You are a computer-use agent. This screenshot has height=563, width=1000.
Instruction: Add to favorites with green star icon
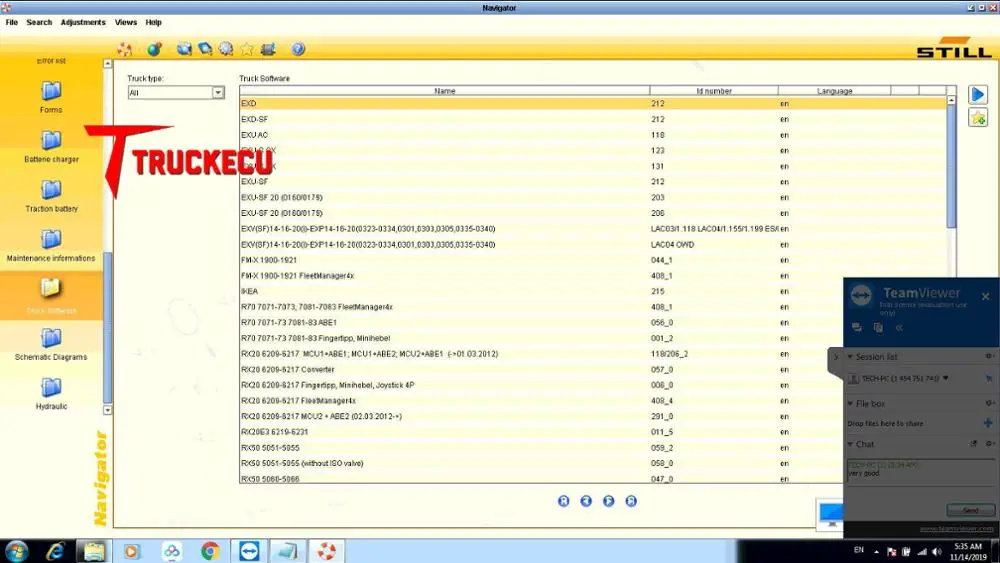coord(978,118)
